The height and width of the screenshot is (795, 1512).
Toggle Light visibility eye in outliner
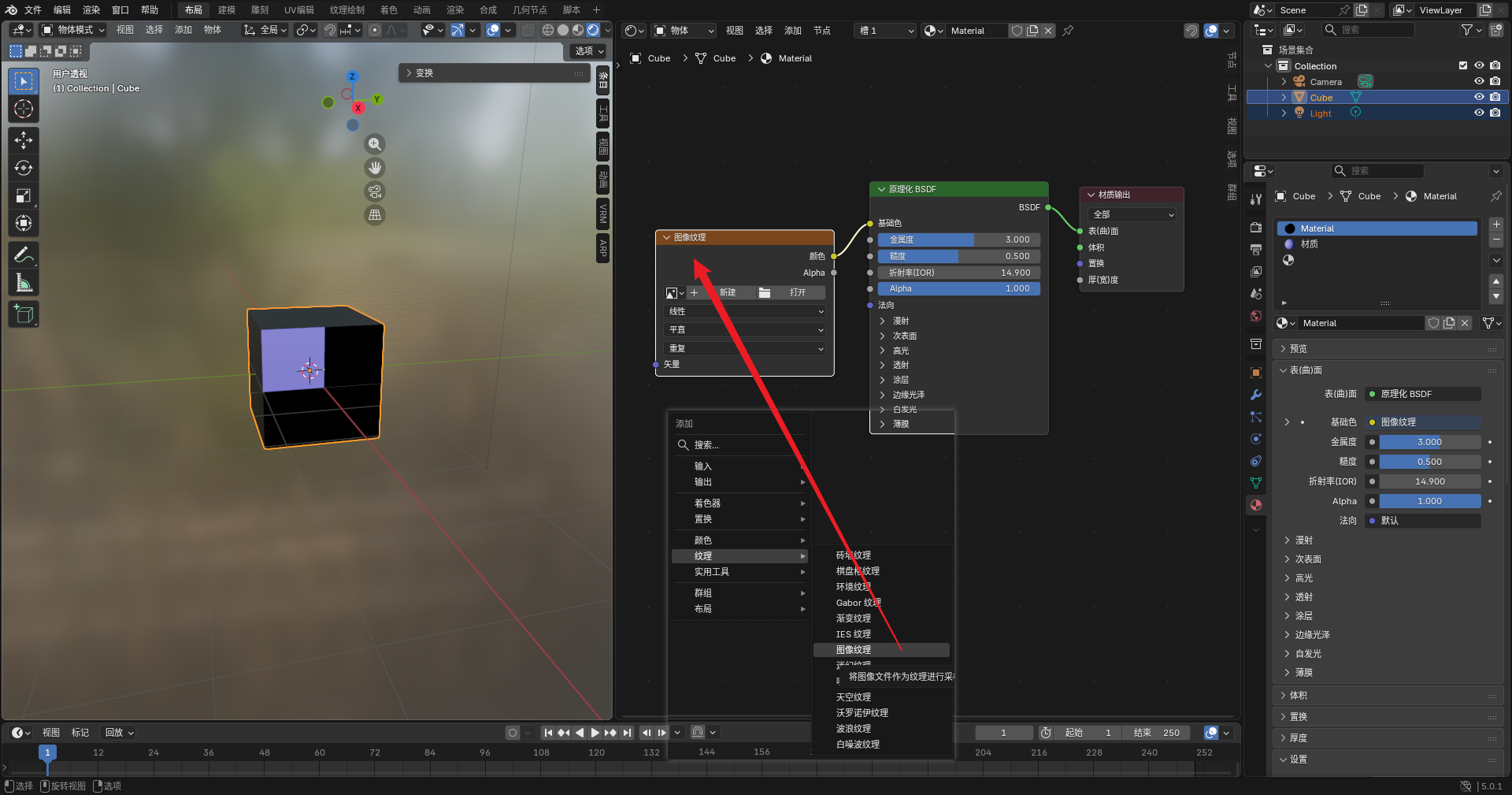point(1479,113)
